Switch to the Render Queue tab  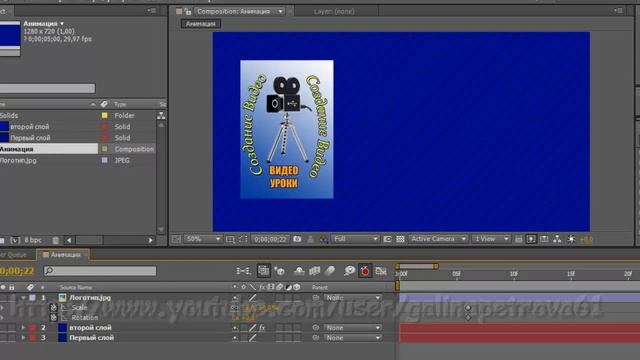click(x=13, y=255)
